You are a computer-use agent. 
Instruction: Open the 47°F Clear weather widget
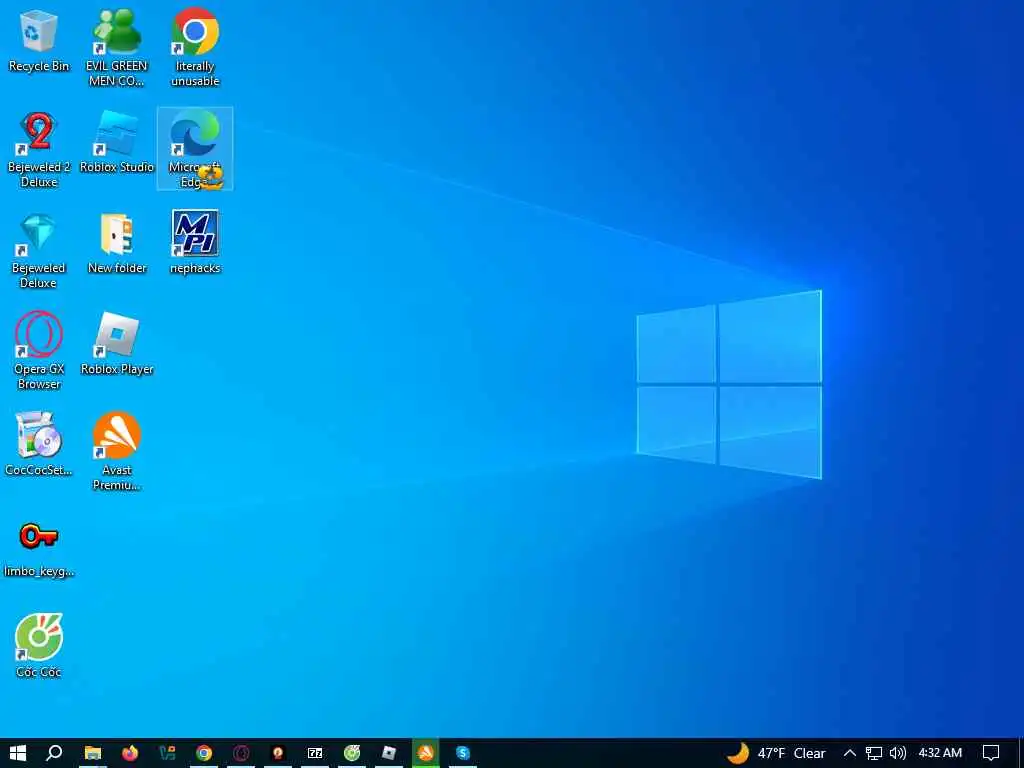[x=776, y=753]
